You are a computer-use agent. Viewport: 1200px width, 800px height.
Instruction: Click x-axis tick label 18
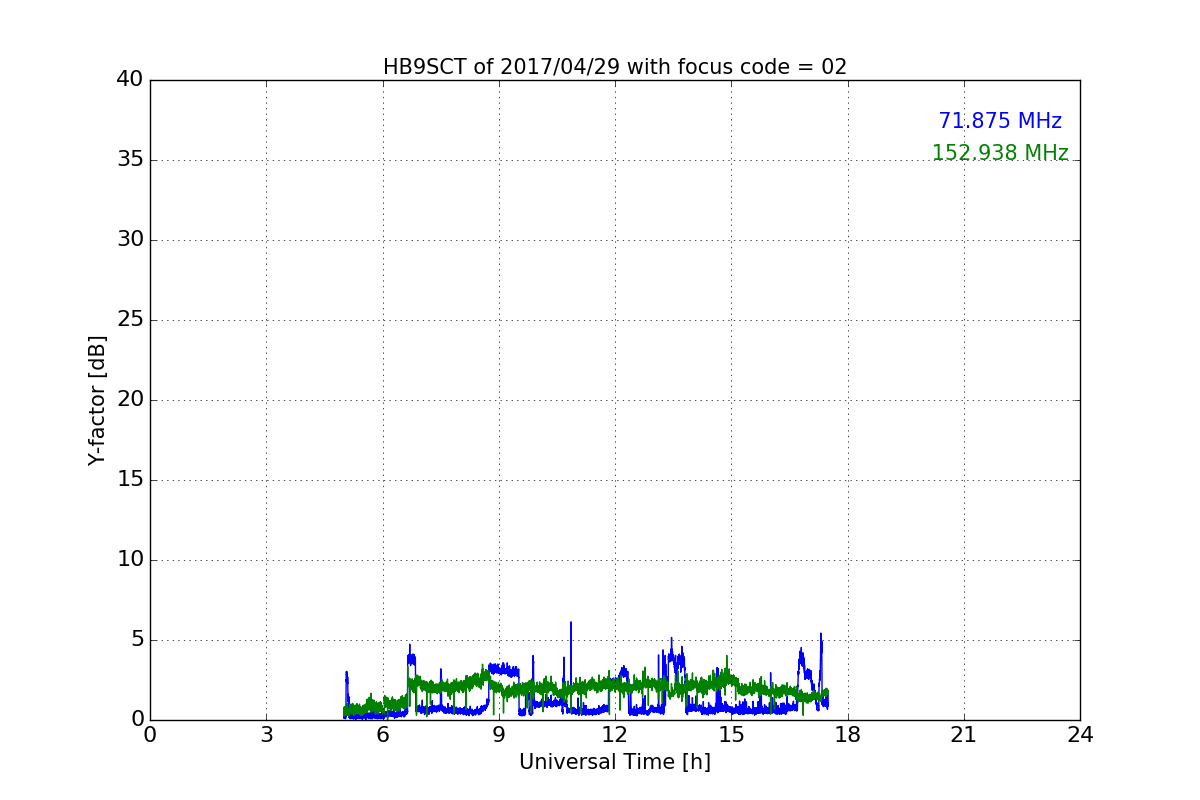[x=848, y=735]
